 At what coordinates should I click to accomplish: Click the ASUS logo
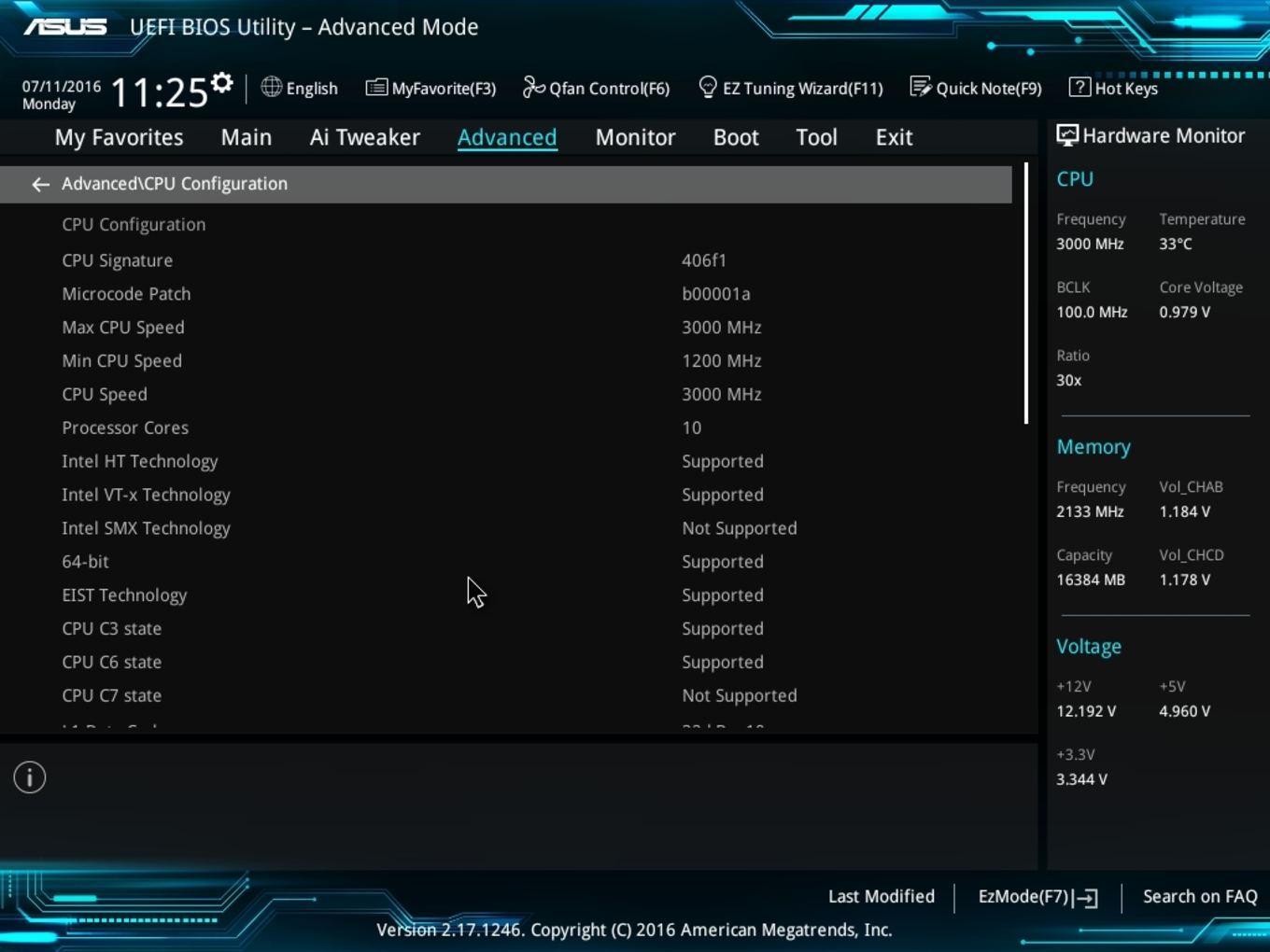point(65,26)
